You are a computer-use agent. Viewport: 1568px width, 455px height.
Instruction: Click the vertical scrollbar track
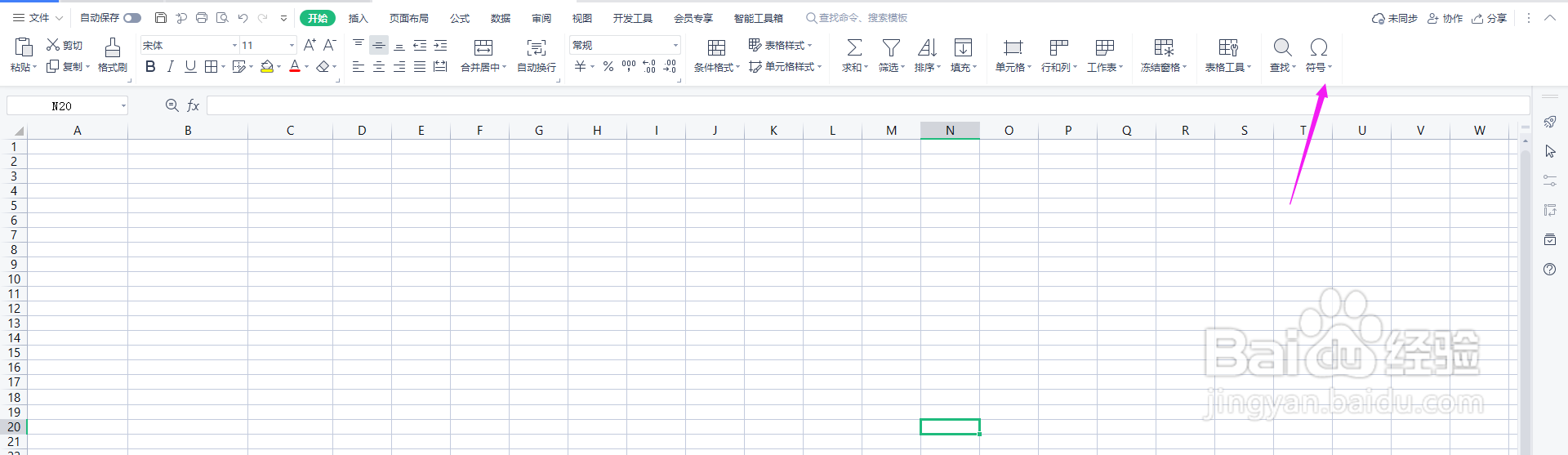tap(1525, 301)
